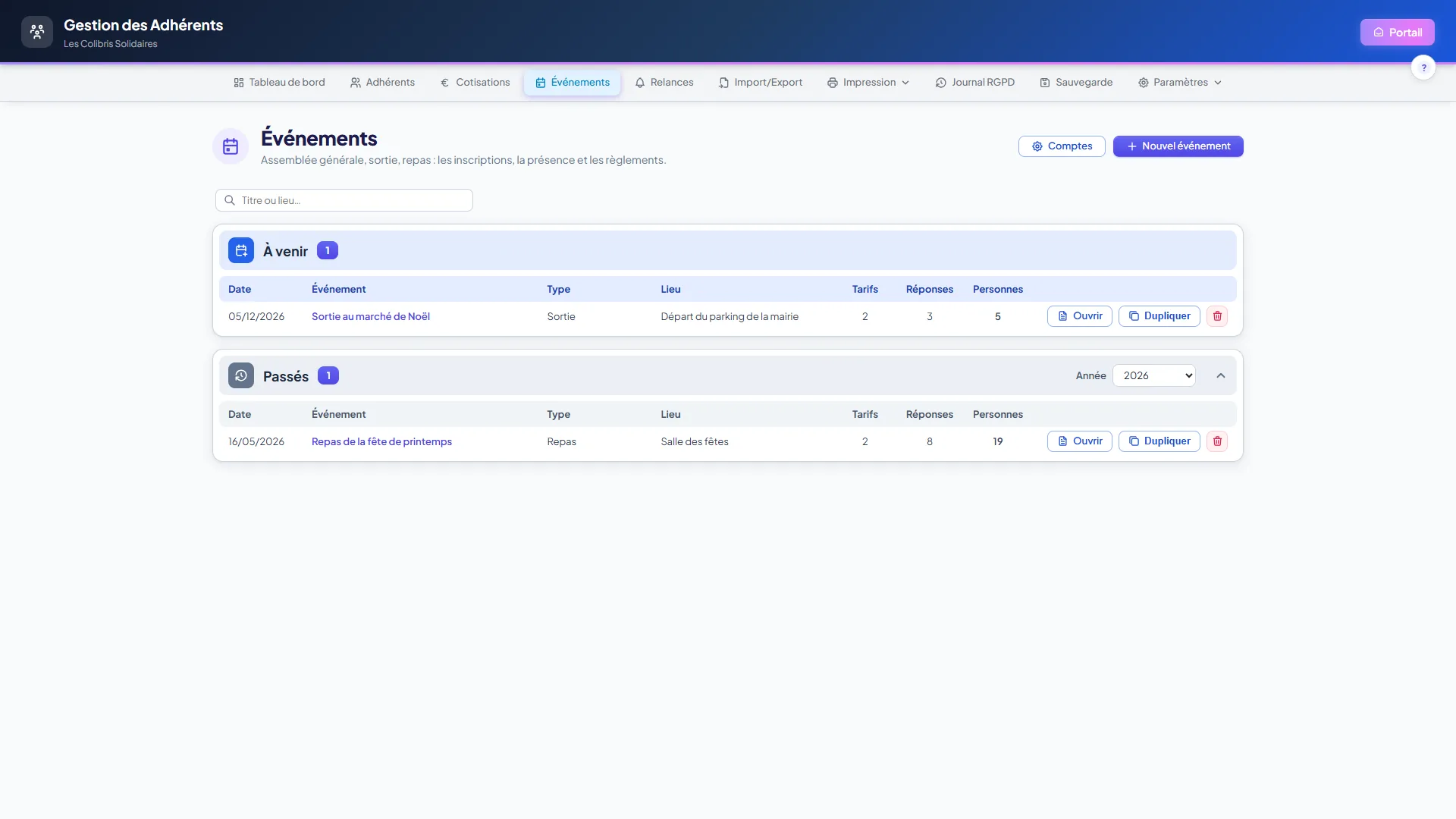This screenshot has width=1456, height=819.
Task: Open the Année 2026 dropdown
Action: [1154, 375]
